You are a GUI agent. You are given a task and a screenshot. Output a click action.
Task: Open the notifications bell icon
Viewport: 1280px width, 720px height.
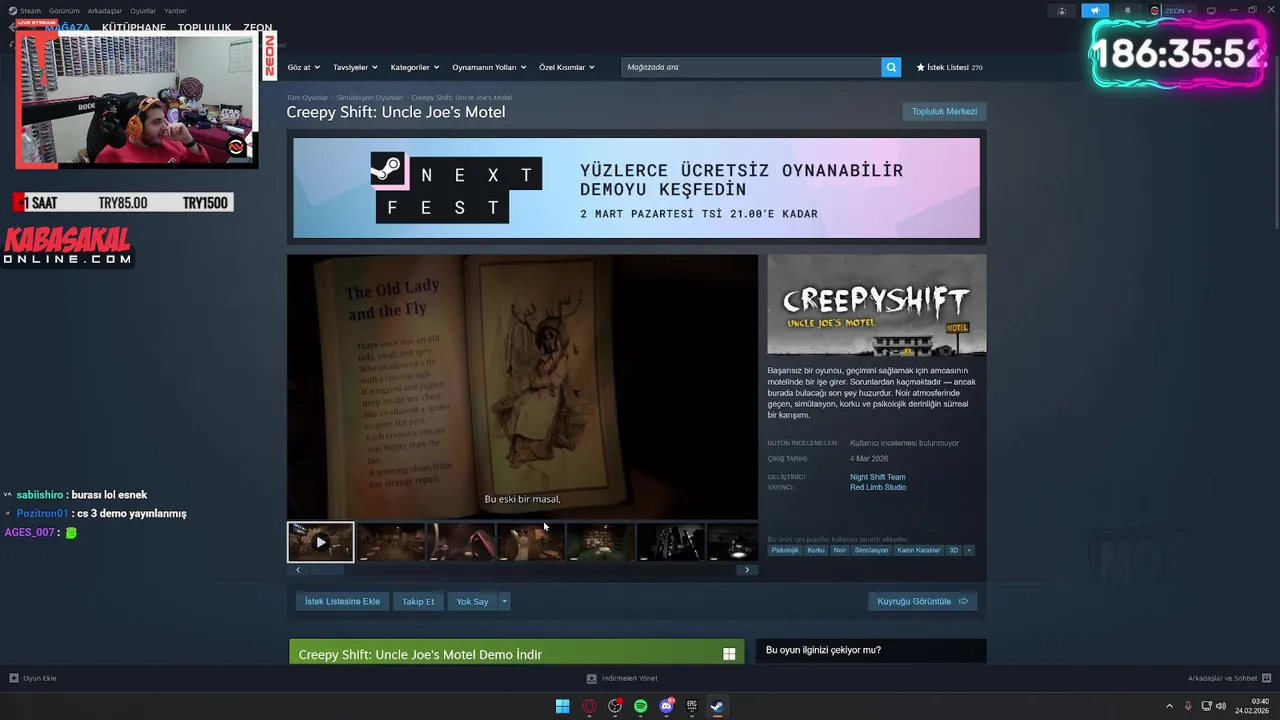coord(1127,11)
